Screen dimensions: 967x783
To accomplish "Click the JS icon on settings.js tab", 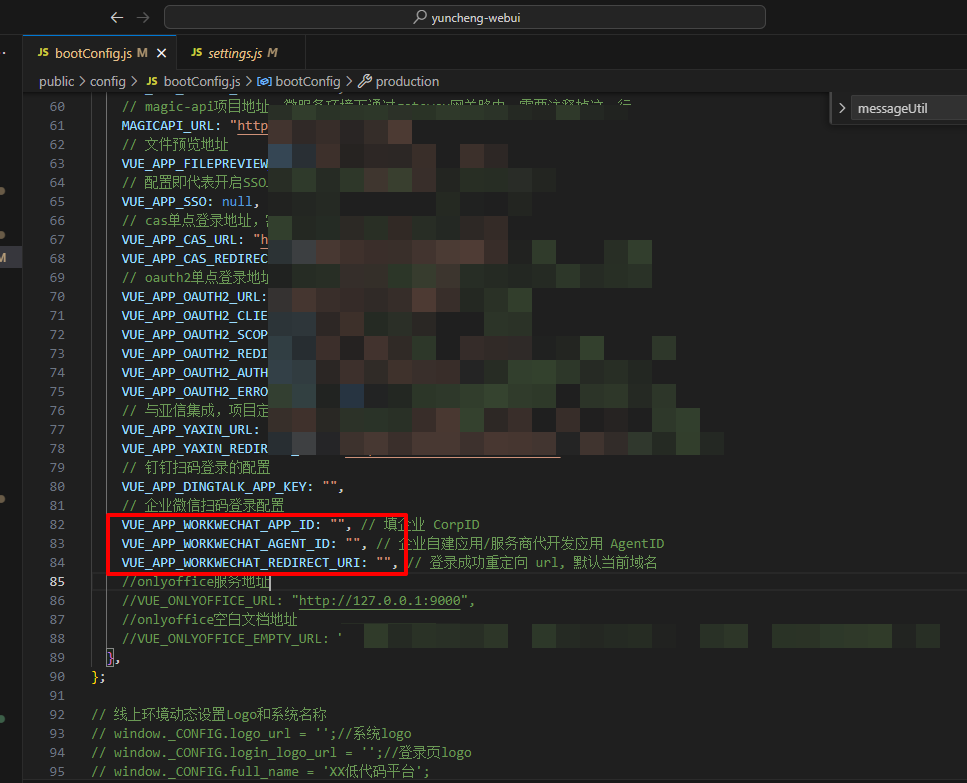I will click(x=197, y=52).
